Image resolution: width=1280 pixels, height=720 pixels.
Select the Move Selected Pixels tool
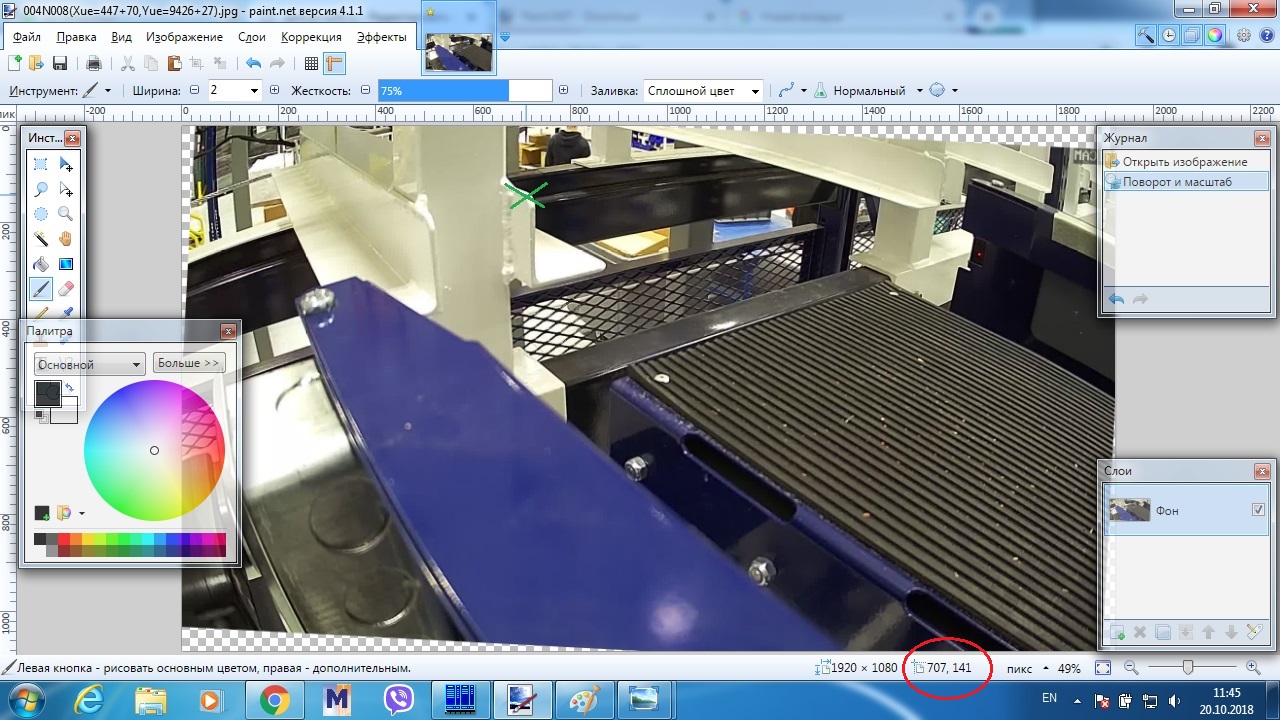pyautogui.click(x=66, y=164)
